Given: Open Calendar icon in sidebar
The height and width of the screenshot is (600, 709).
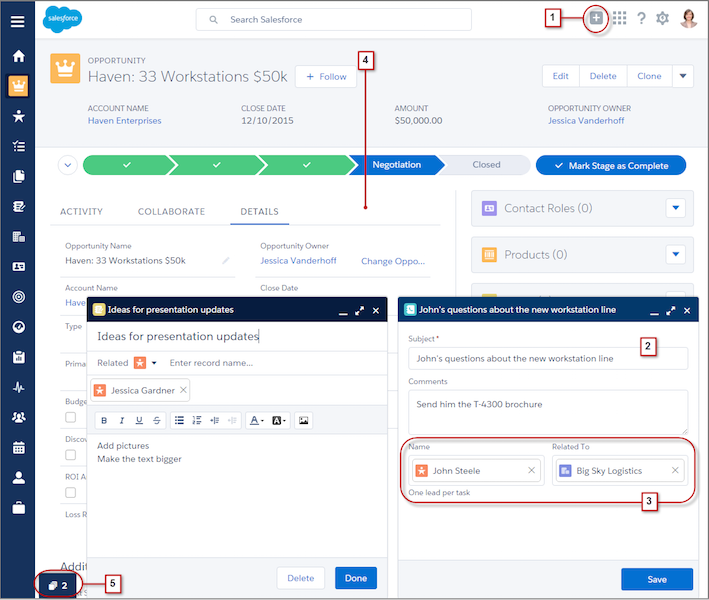Looking at the screenshot, I should 19,448.
